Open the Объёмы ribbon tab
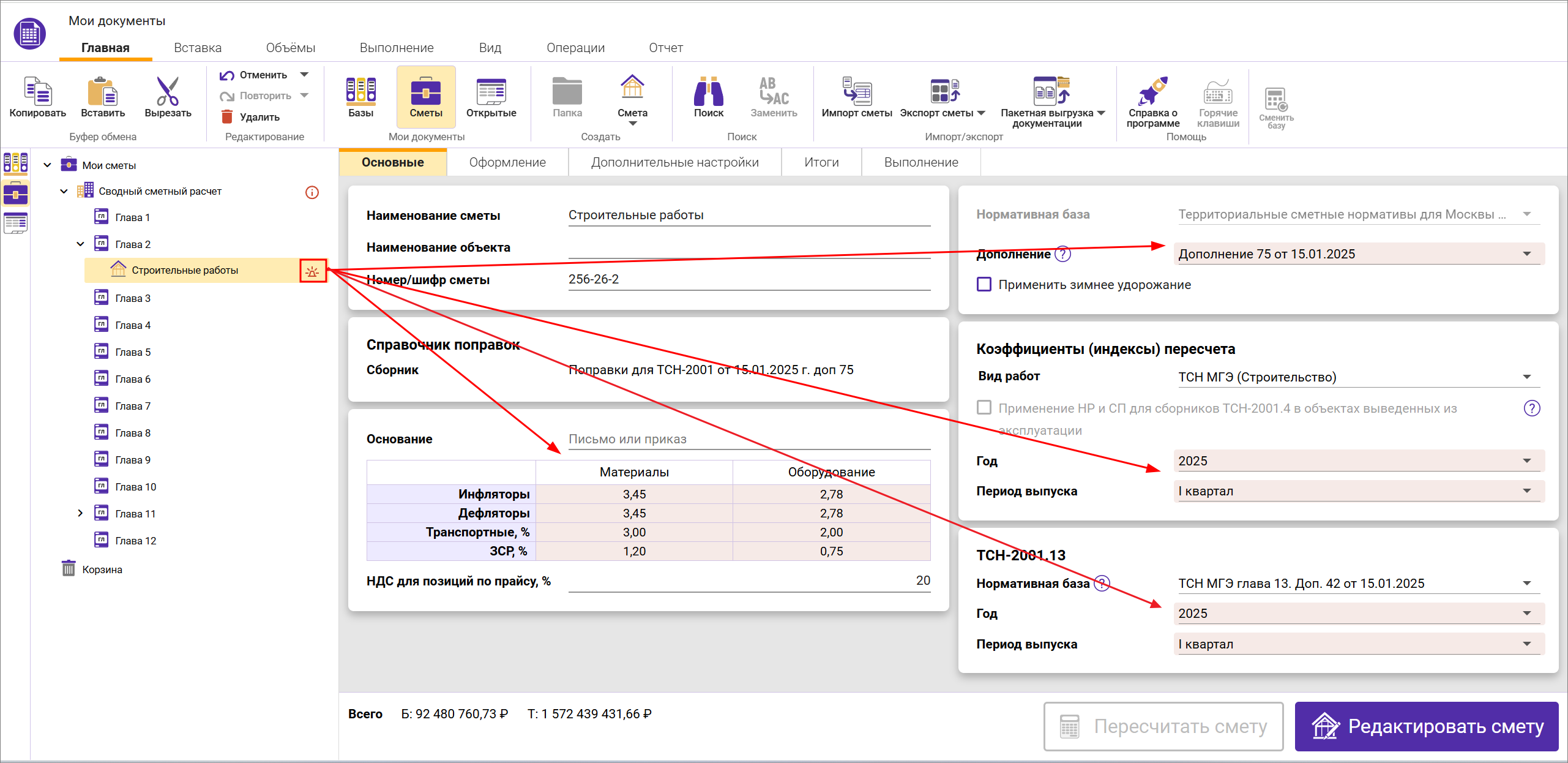1568x763 pixels. click(x=290, y=48)
